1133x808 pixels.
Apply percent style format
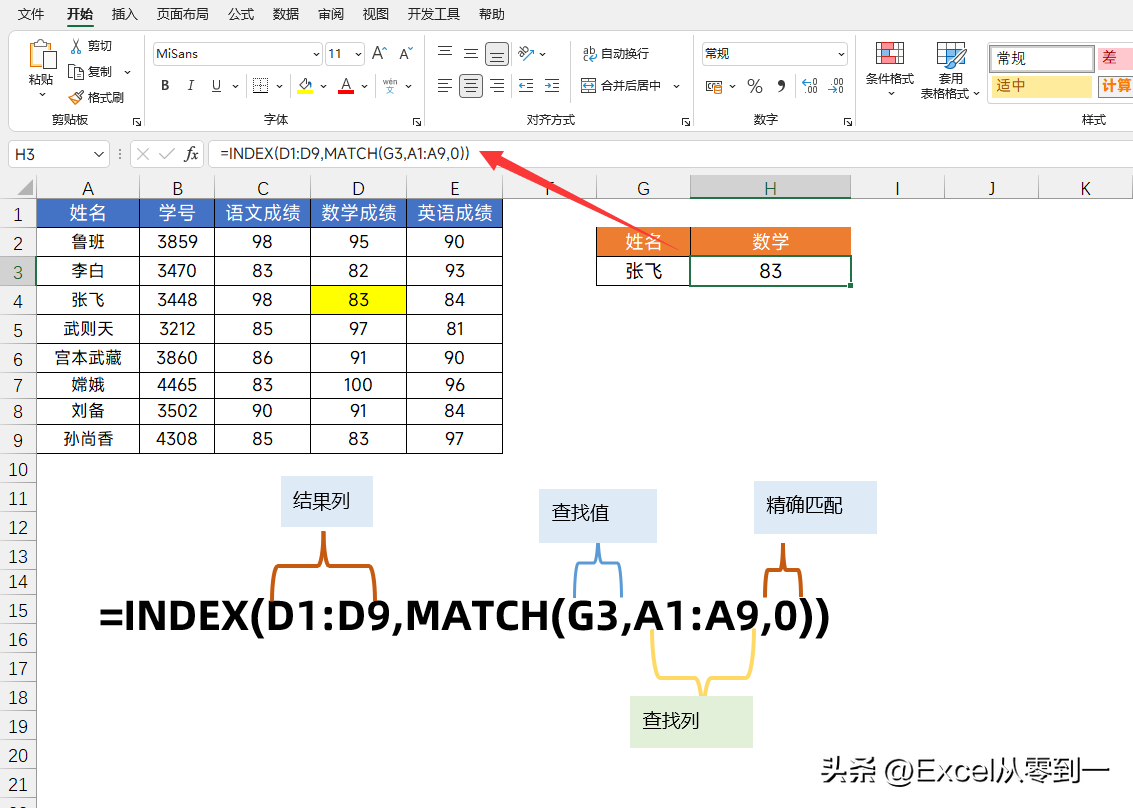(755, 86)
